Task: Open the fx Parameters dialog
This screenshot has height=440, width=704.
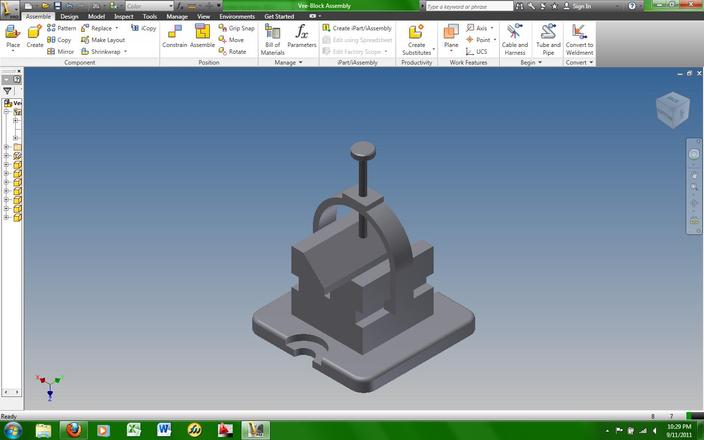Action: pyautogui.click(x=302, y=36)
